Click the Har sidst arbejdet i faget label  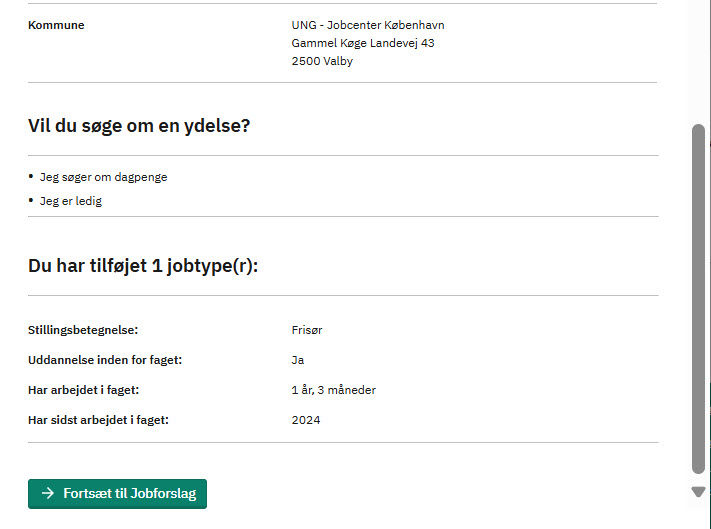tap(98, 420)
